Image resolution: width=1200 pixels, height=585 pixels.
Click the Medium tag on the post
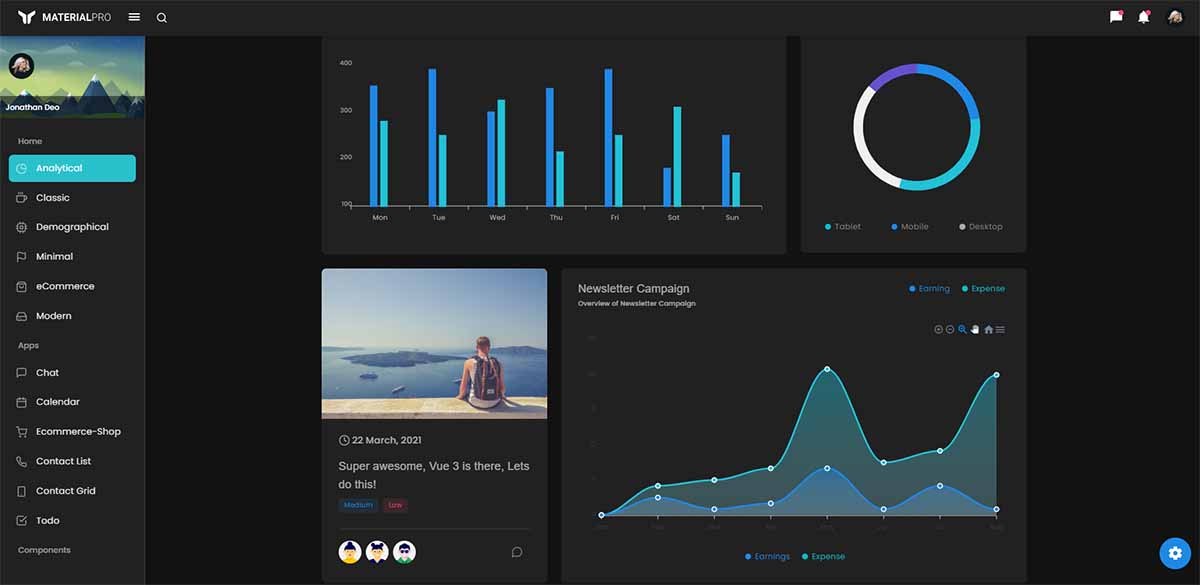pyautogui.click(x=358, y=505)
